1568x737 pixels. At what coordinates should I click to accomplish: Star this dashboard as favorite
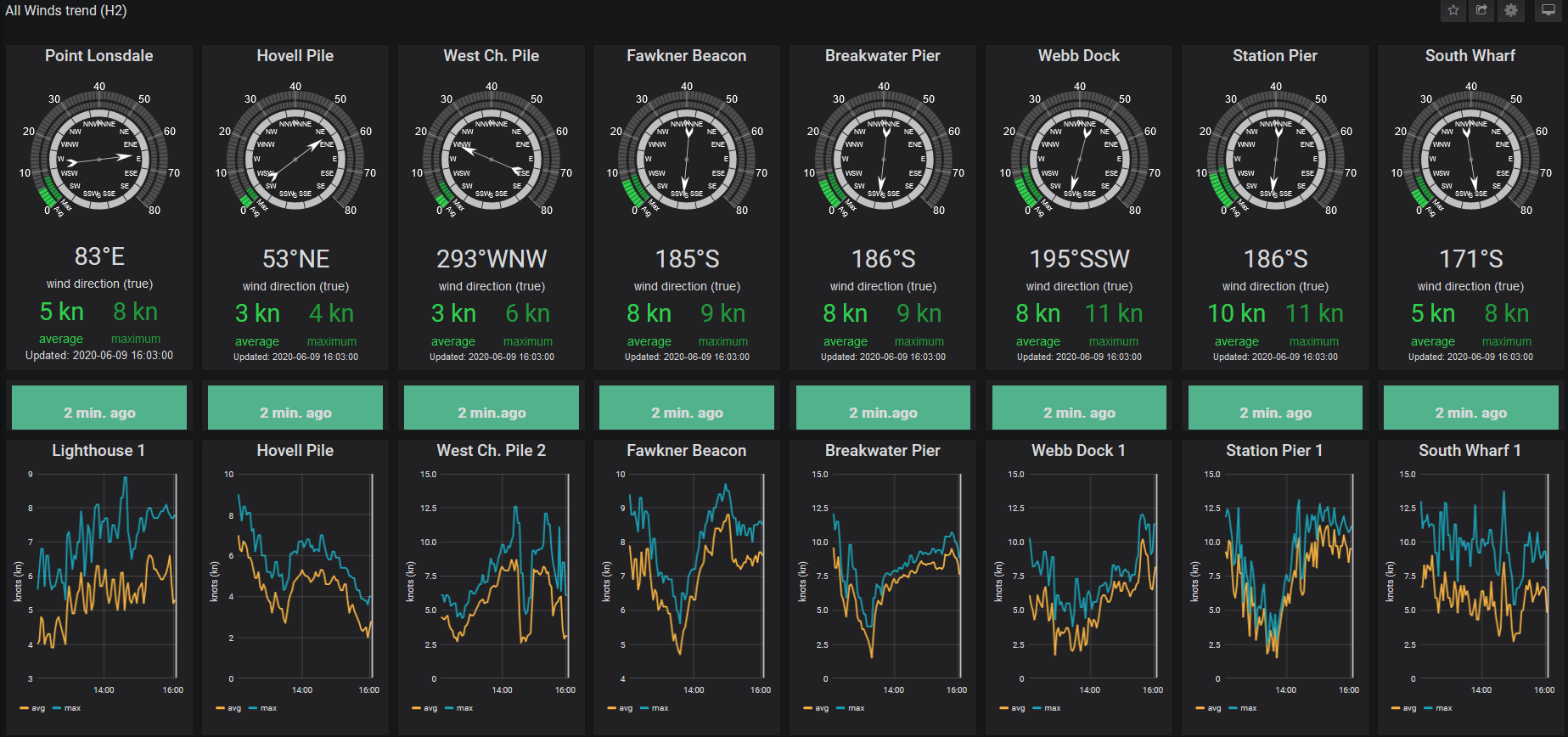(x=1453, y=10)
